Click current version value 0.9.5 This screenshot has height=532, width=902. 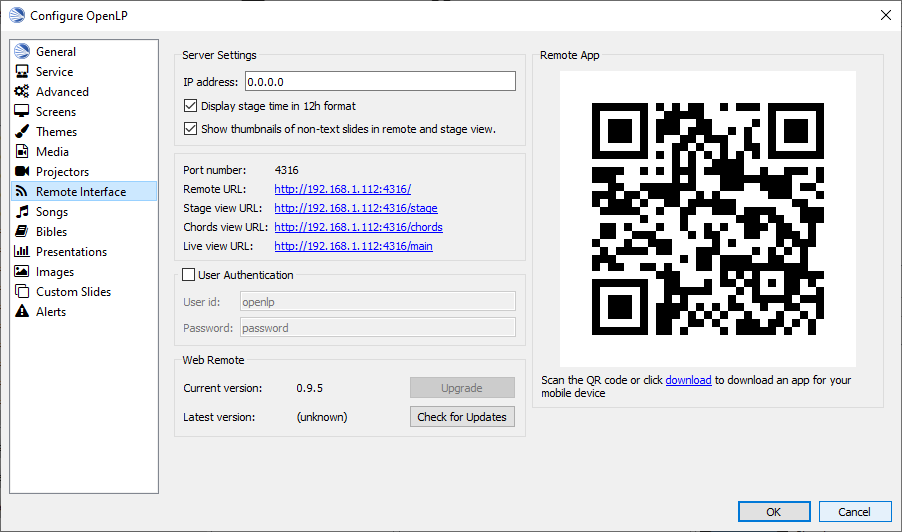click(309, 388)
